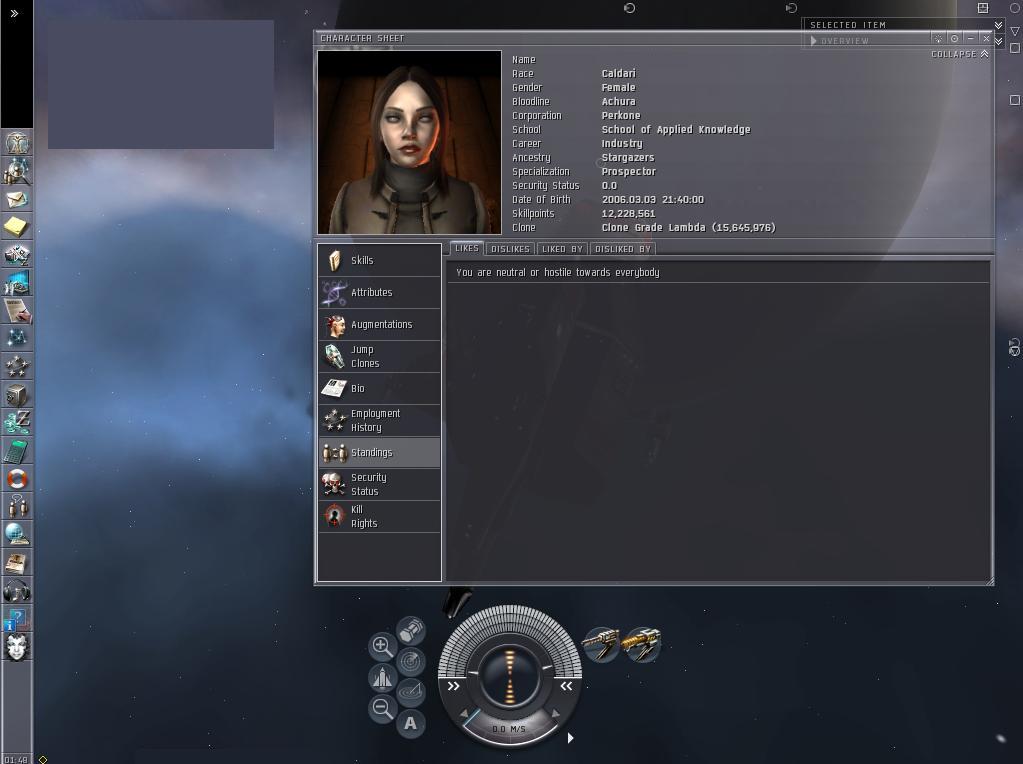This screenshot has width=1023, height=764.
Task: Click School of Applied Knowledge text
Action: [676, 129]
